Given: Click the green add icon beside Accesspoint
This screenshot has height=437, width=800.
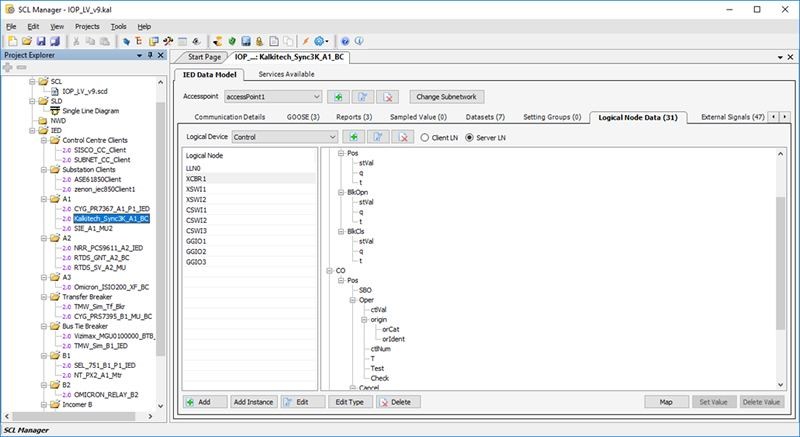Looking at the screenshot, I should pos(339,96).
